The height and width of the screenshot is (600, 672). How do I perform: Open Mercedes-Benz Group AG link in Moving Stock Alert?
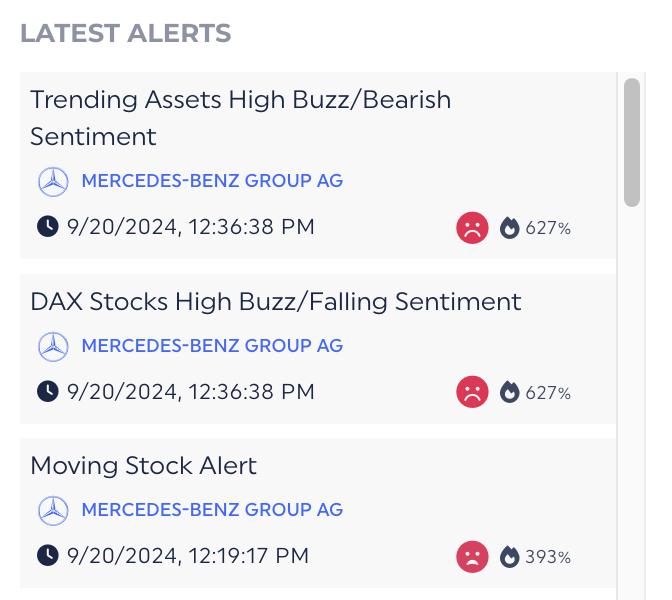coord(212,510)
